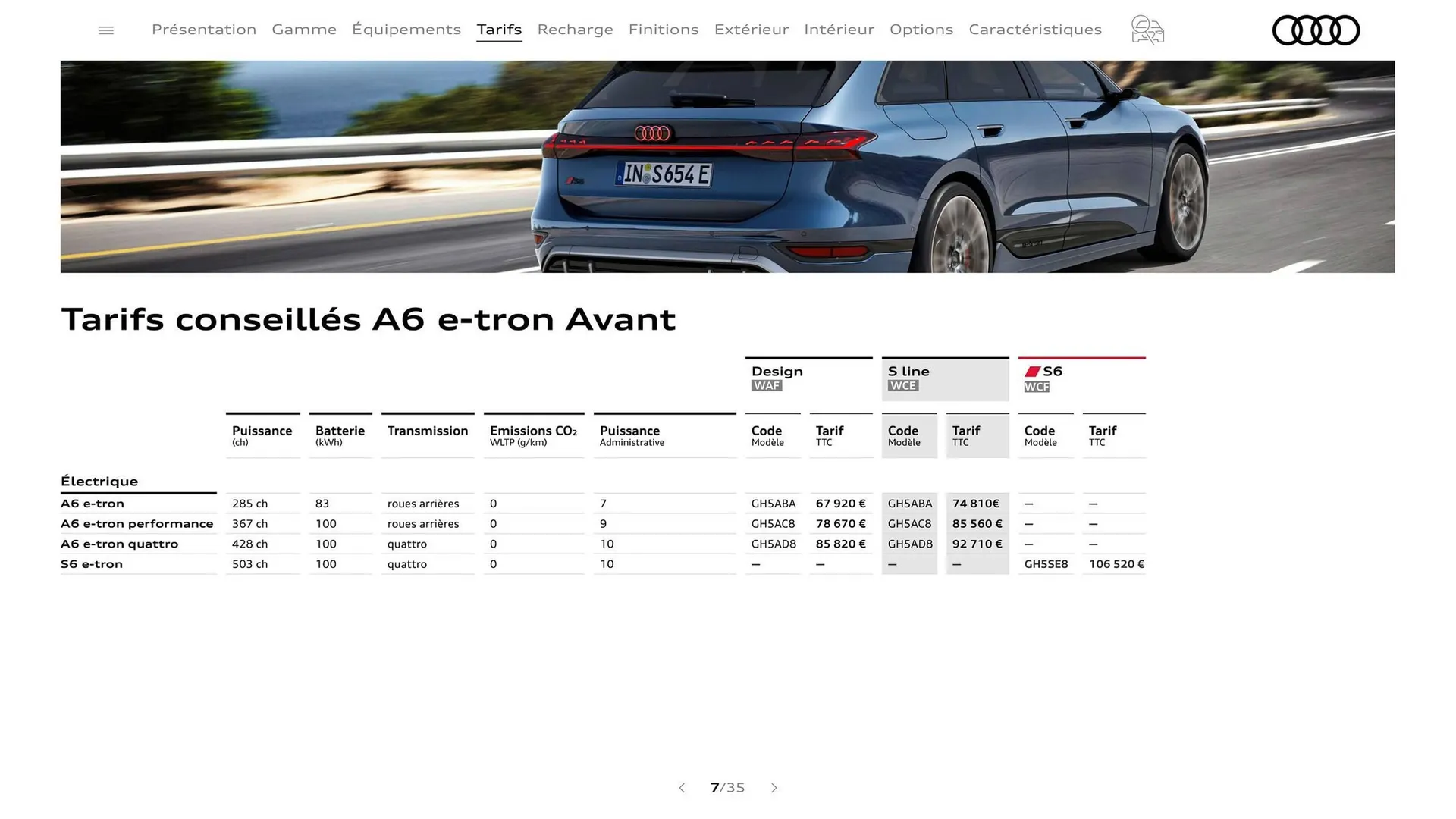Click the Audi rings logo
This screenshot has height=819, width=1456.
pos(1316,30)
